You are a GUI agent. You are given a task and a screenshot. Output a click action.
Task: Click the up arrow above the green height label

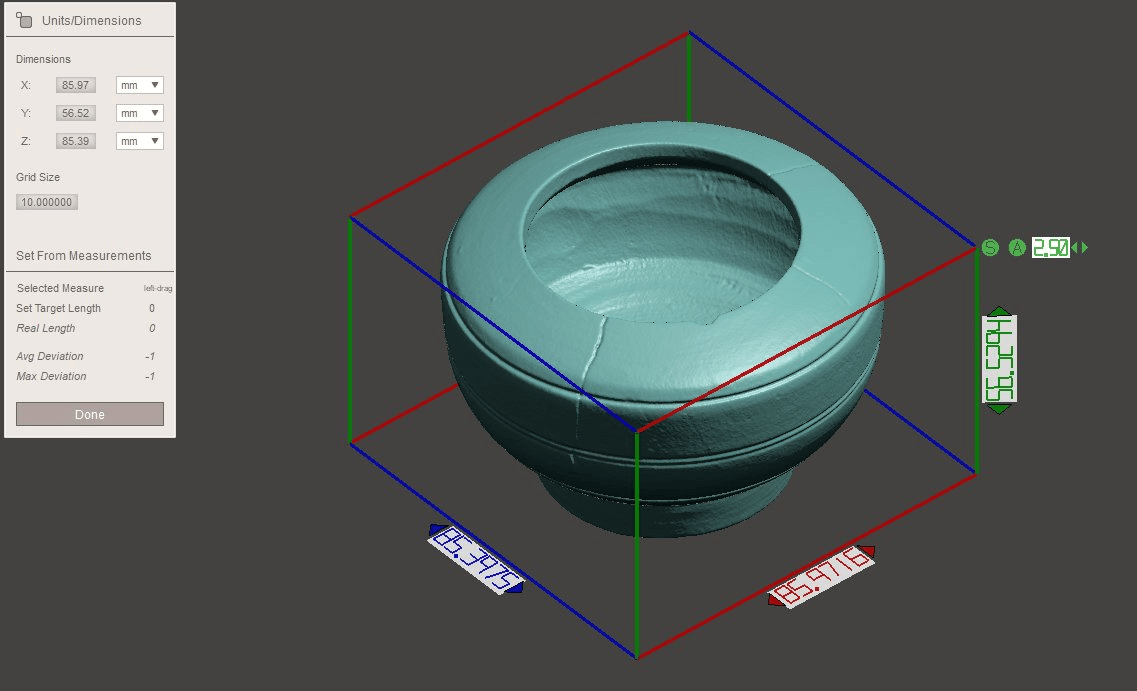tap(999, 311)
